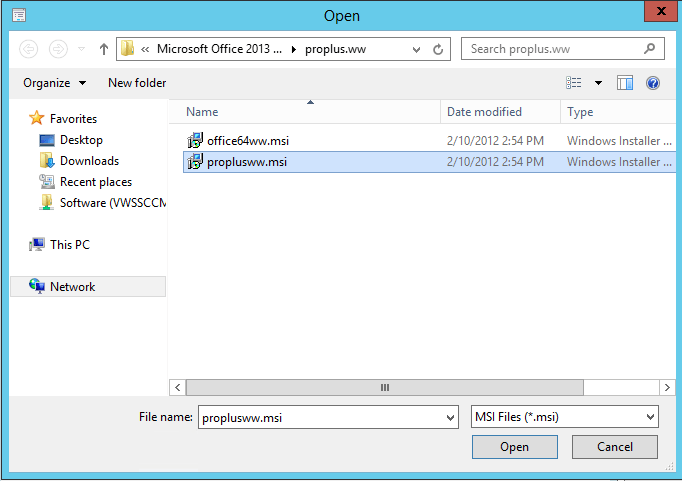Open Software (VWSSCCM network share
The image size is (682, 481).
[113, 203]
